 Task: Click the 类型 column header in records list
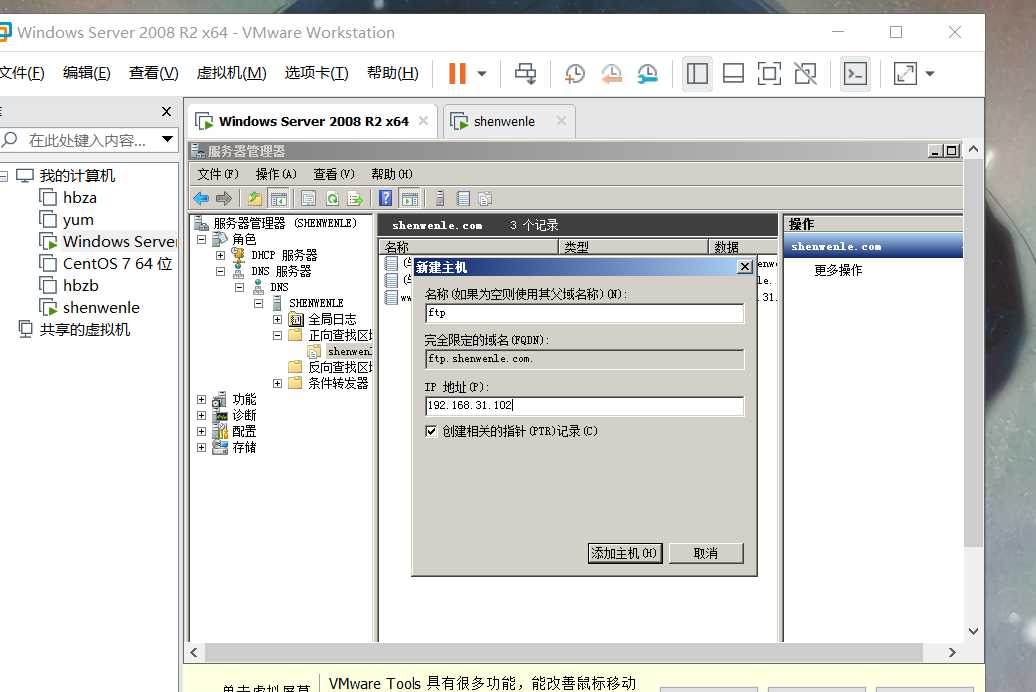pos(633,247)
